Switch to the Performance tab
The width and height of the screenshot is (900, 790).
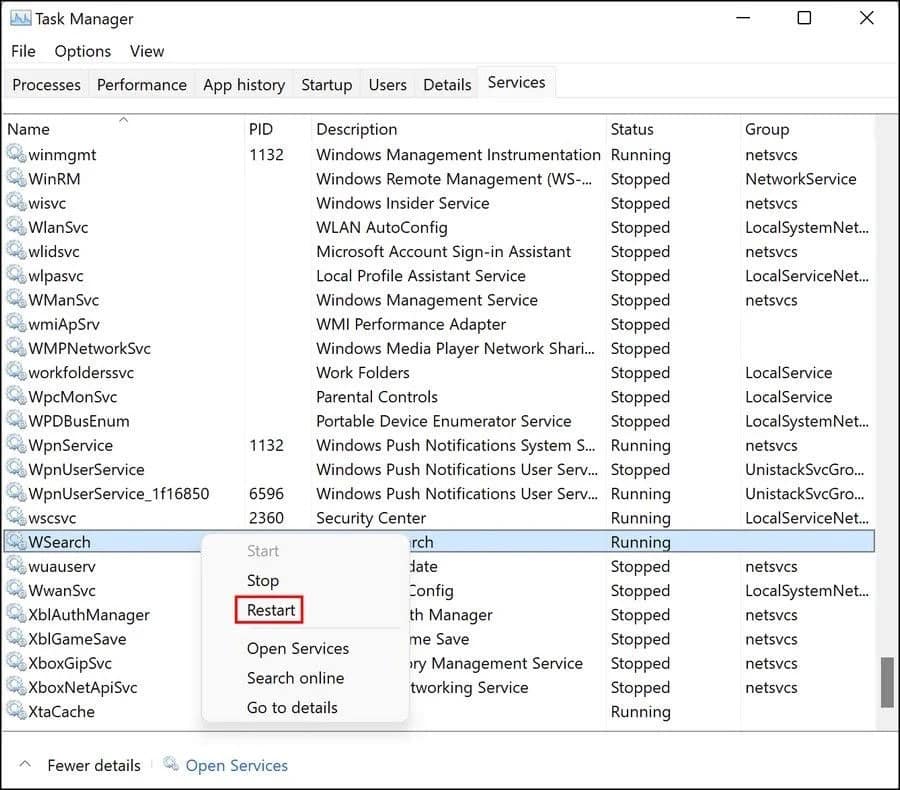point(141,85)
